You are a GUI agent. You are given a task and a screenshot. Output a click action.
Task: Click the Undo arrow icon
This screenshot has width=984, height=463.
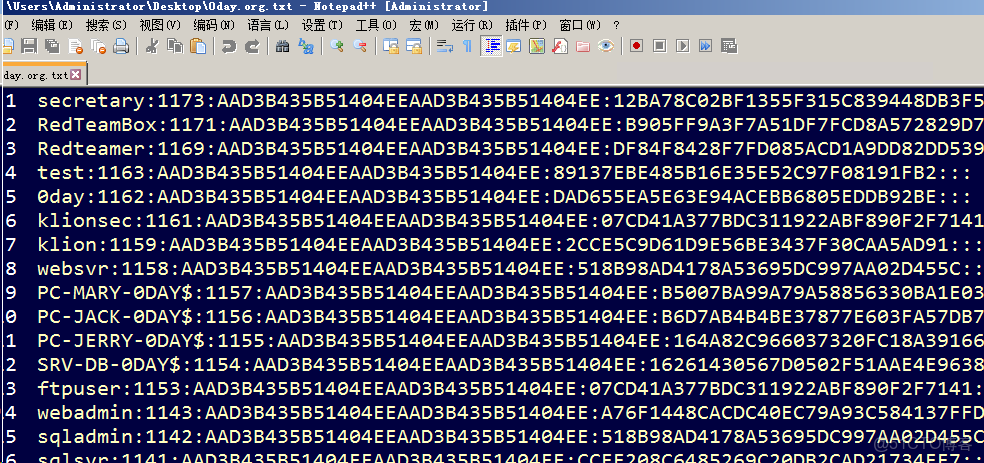229,46
